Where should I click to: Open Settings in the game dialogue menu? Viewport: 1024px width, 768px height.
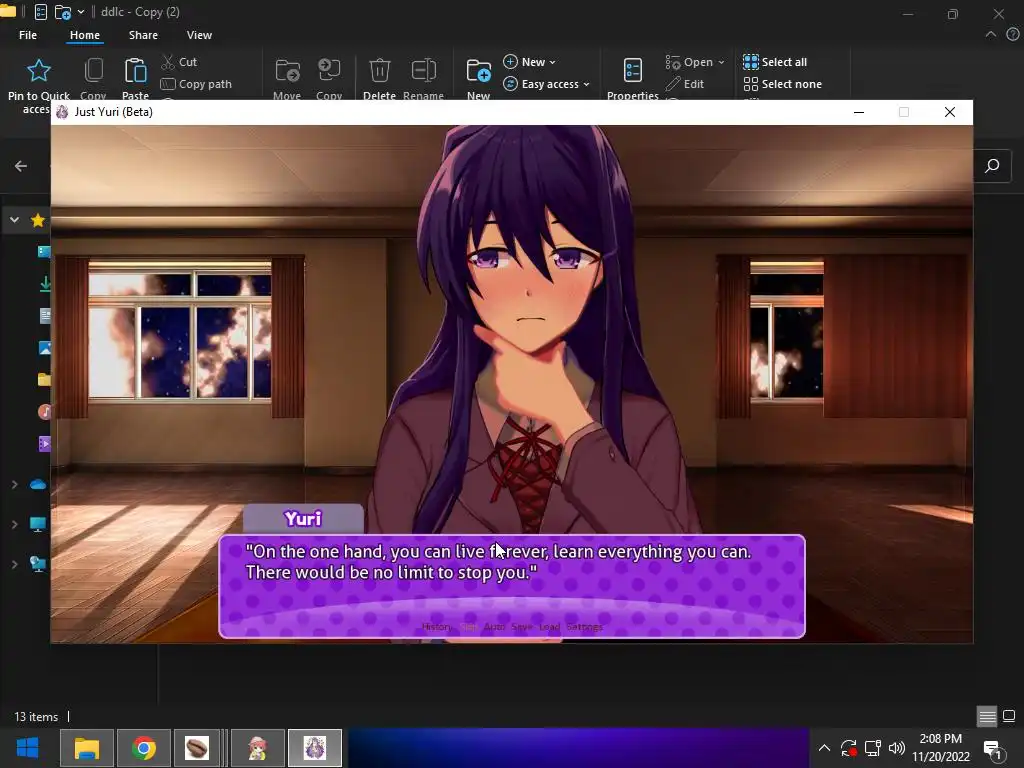(584, 627)
